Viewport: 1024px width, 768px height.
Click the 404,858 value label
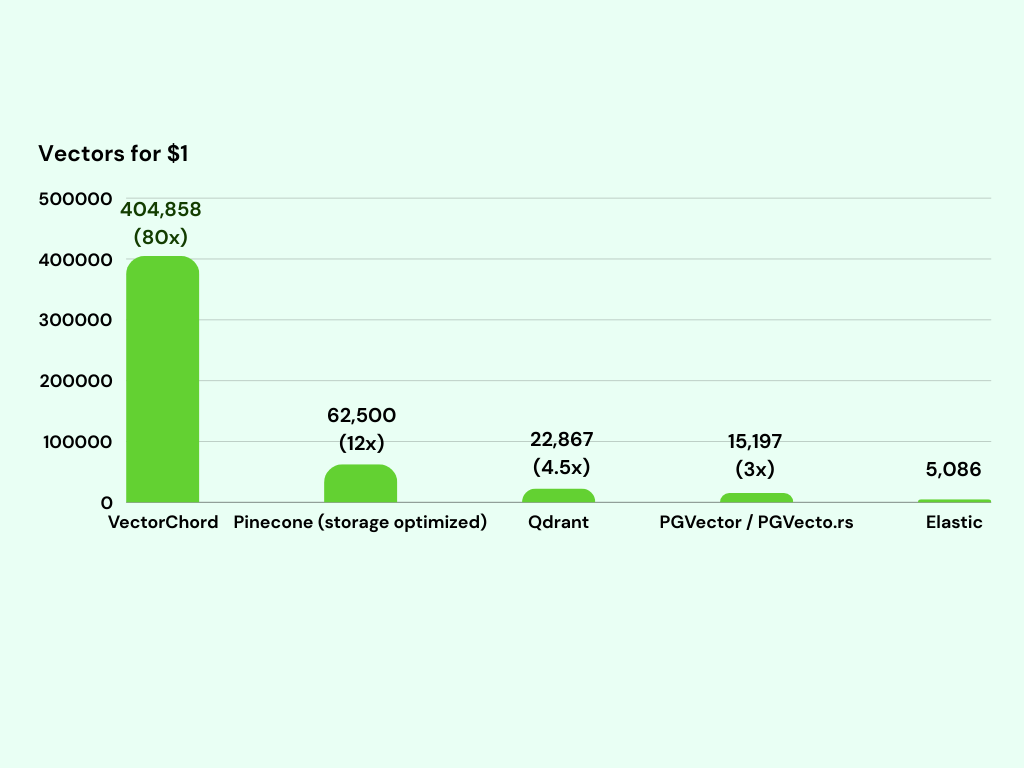[161, 210]
